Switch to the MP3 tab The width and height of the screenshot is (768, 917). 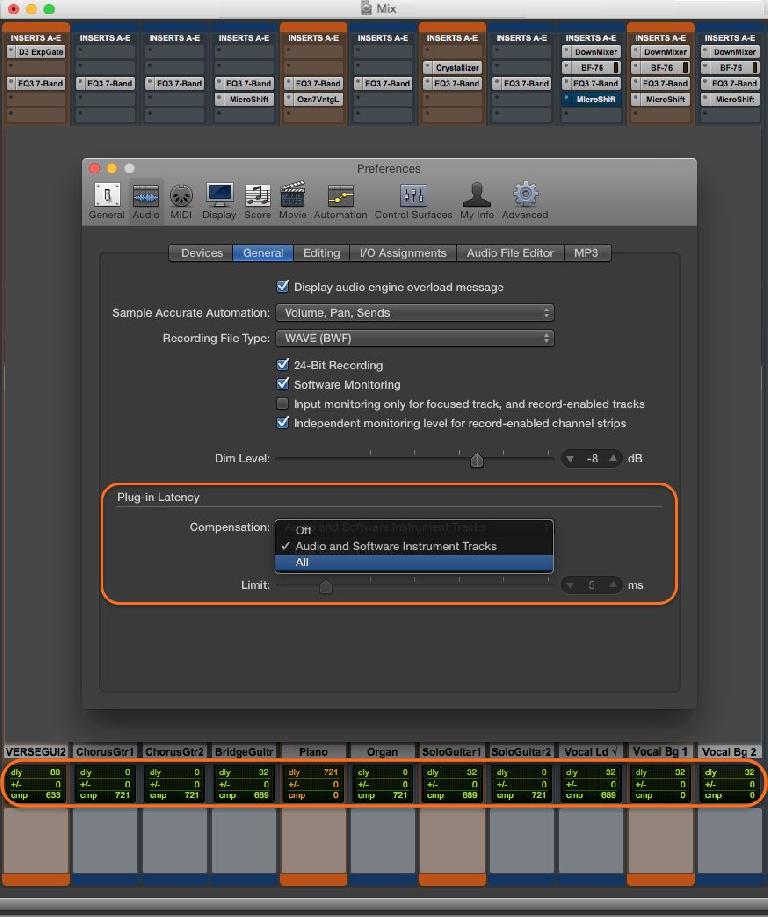point(586,253)
